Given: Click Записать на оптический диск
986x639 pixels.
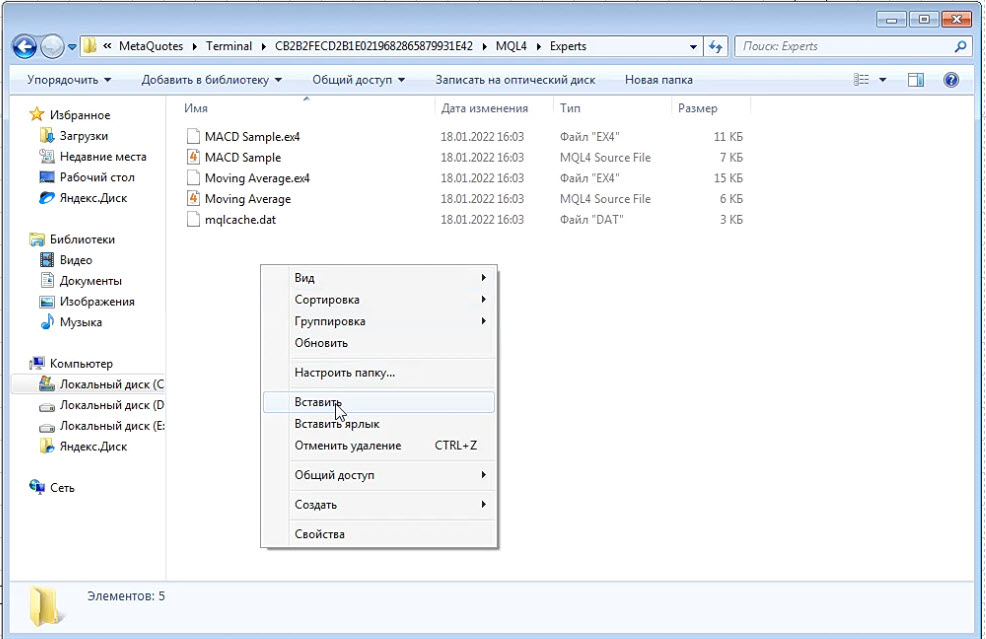Looking at the screenshot, I should (x=515, y=80).
